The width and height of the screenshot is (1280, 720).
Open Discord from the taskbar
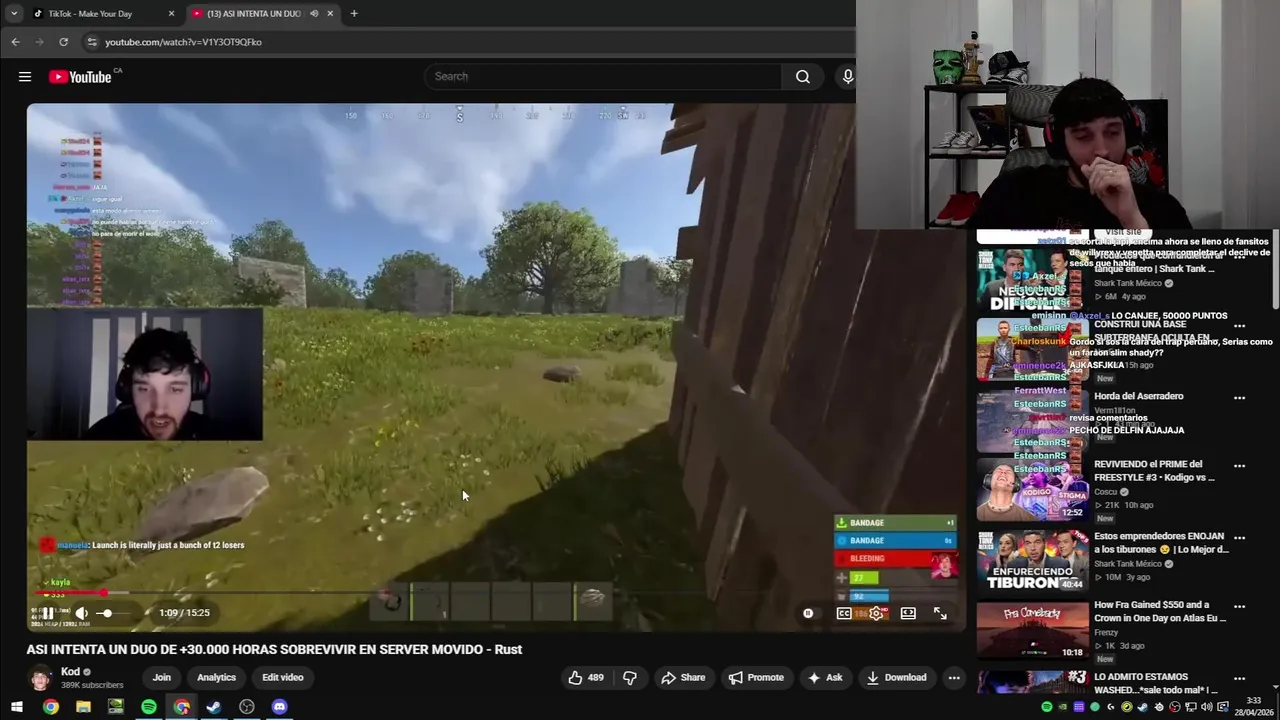point(280,707)
